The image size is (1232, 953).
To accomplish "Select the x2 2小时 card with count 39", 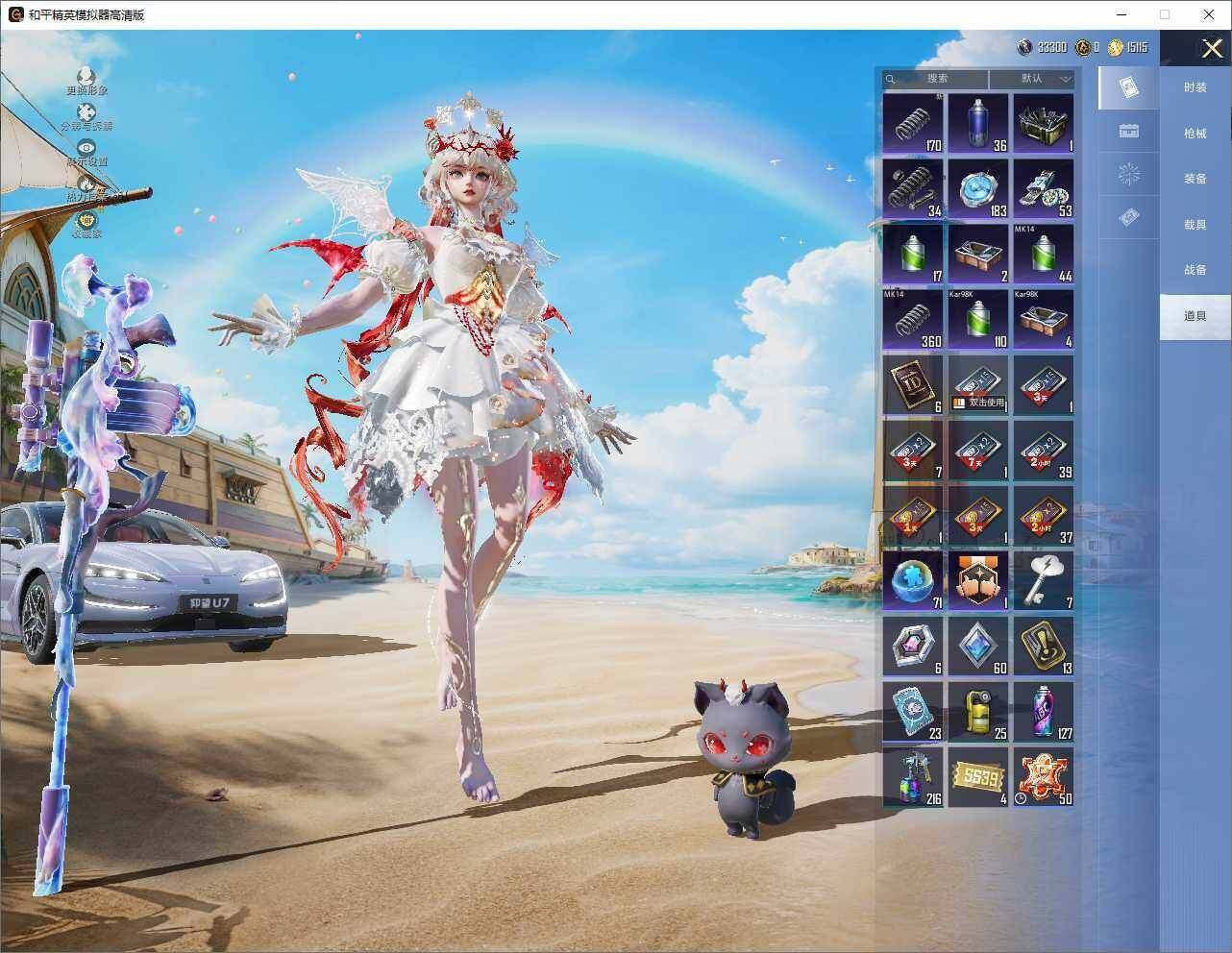I will tap(1044, 450).
